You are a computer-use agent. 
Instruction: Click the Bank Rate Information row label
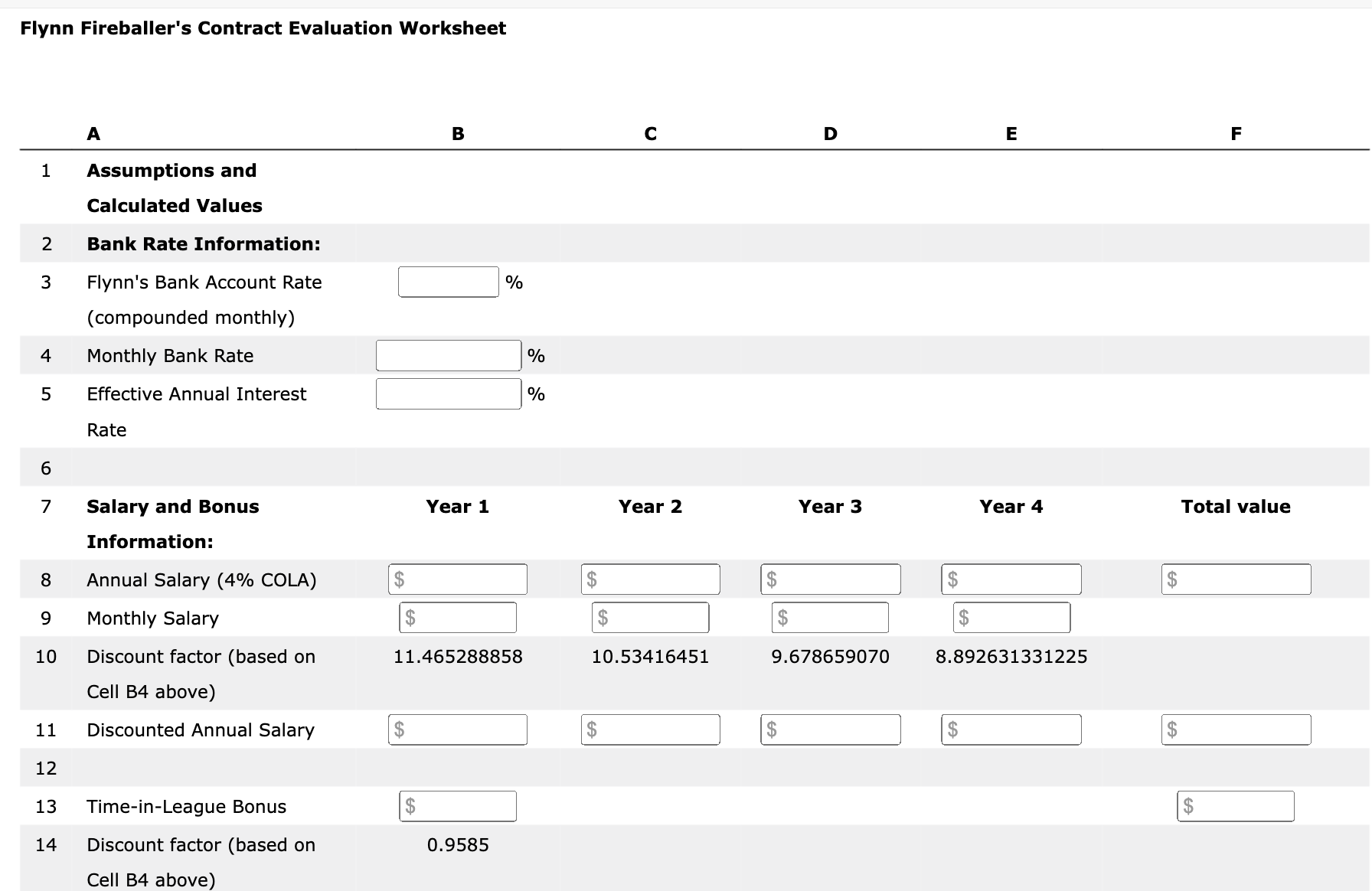pos(204,243)
